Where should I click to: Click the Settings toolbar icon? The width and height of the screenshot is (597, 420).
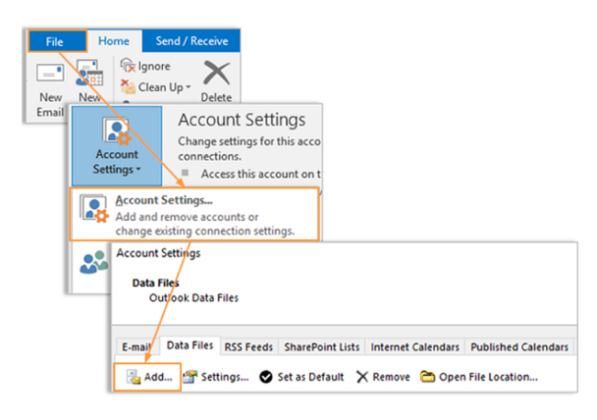click(x=190, y=377)
